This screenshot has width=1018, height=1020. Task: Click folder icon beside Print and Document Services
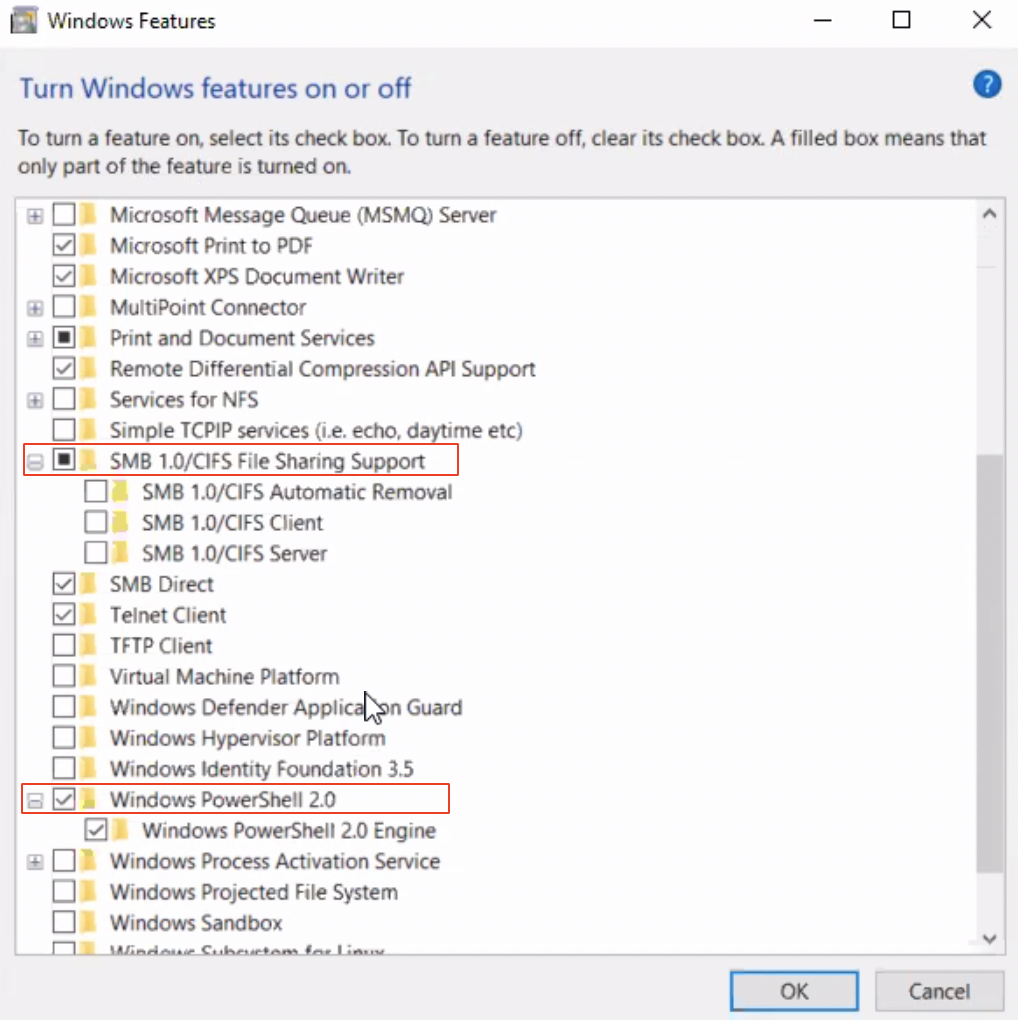pyautogui.click(x=89, y=338)
